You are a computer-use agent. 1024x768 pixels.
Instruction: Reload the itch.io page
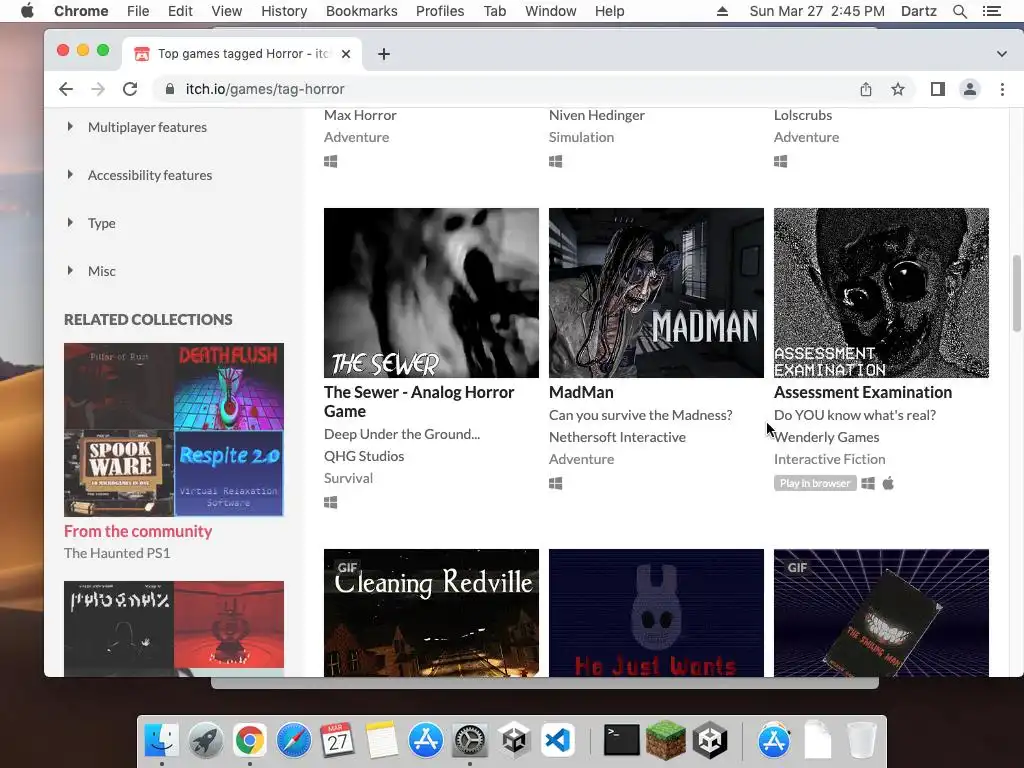pos(130,89)
